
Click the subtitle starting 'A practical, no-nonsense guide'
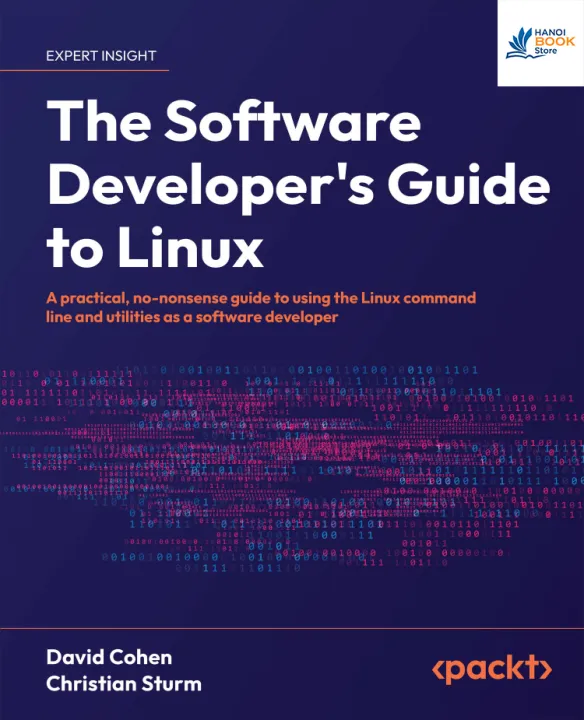[261, 307]
